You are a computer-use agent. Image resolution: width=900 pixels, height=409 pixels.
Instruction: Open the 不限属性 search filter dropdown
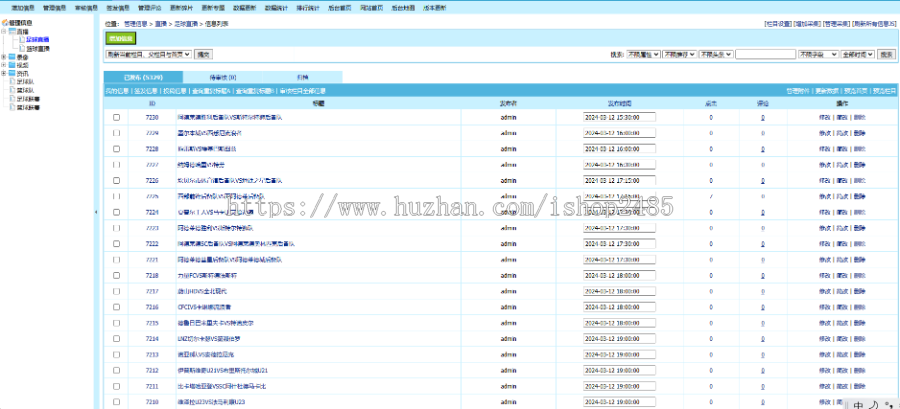coord(643,54)
